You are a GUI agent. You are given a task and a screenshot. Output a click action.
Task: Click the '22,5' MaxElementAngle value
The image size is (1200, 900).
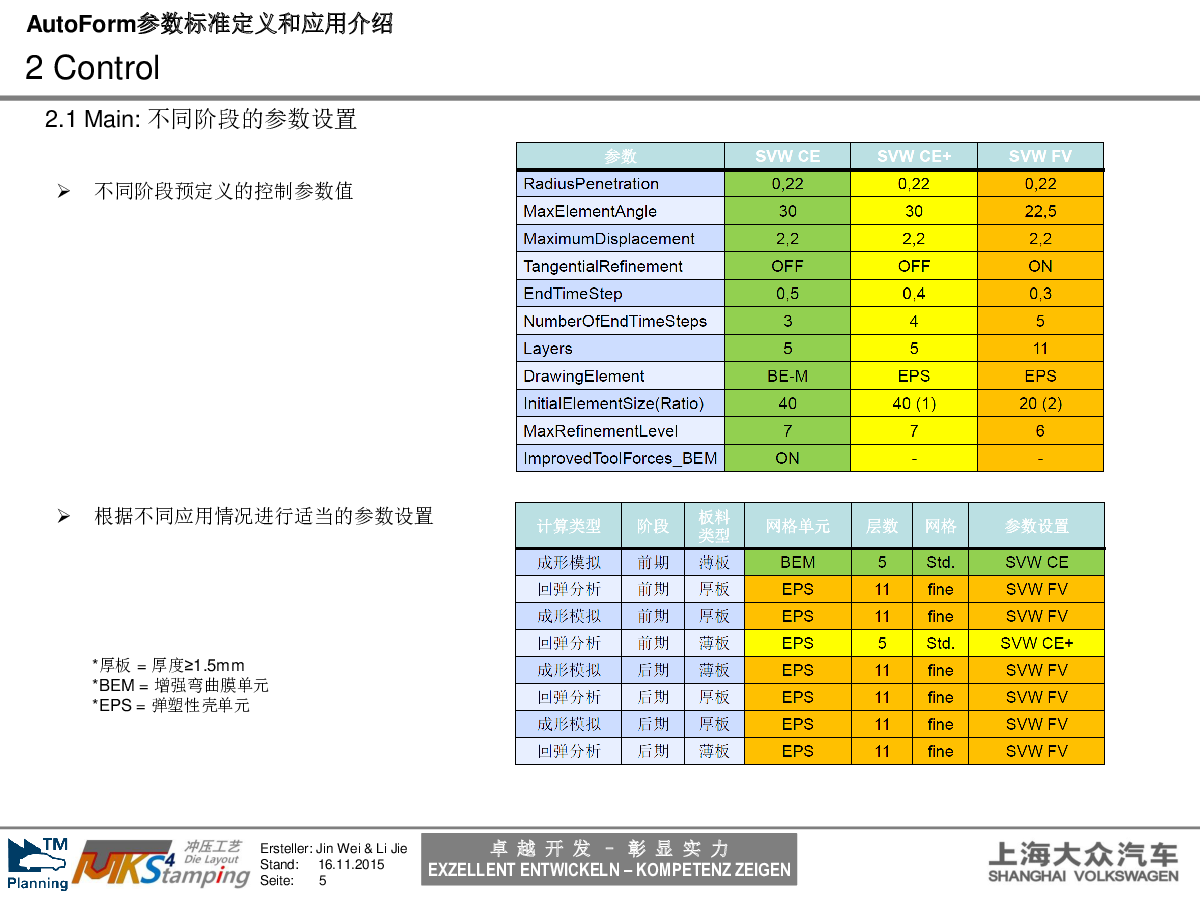(1040, 211)
